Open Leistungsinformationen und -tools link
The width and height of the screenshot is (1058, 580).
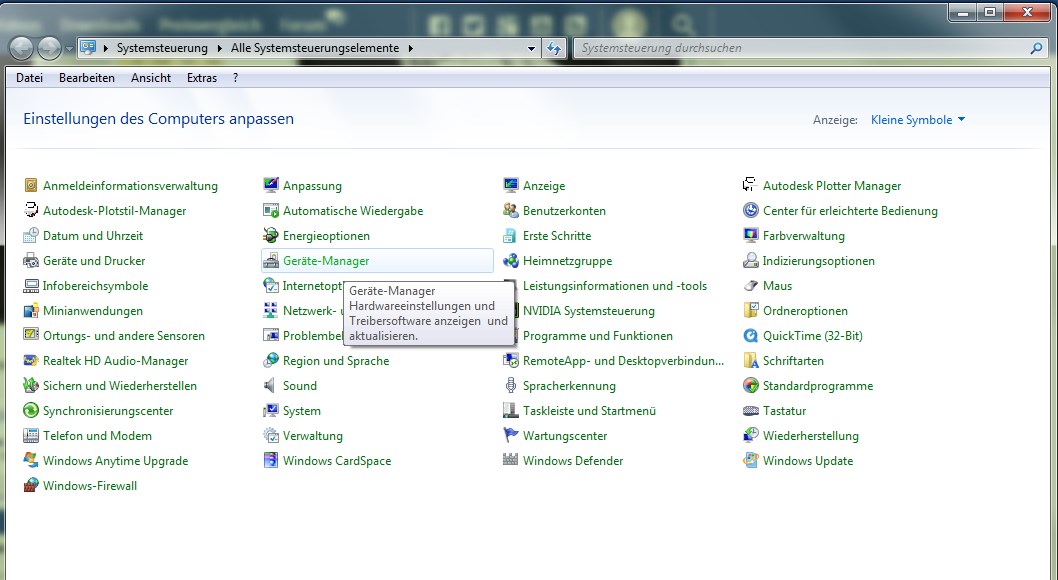click(x=615, y=285)
